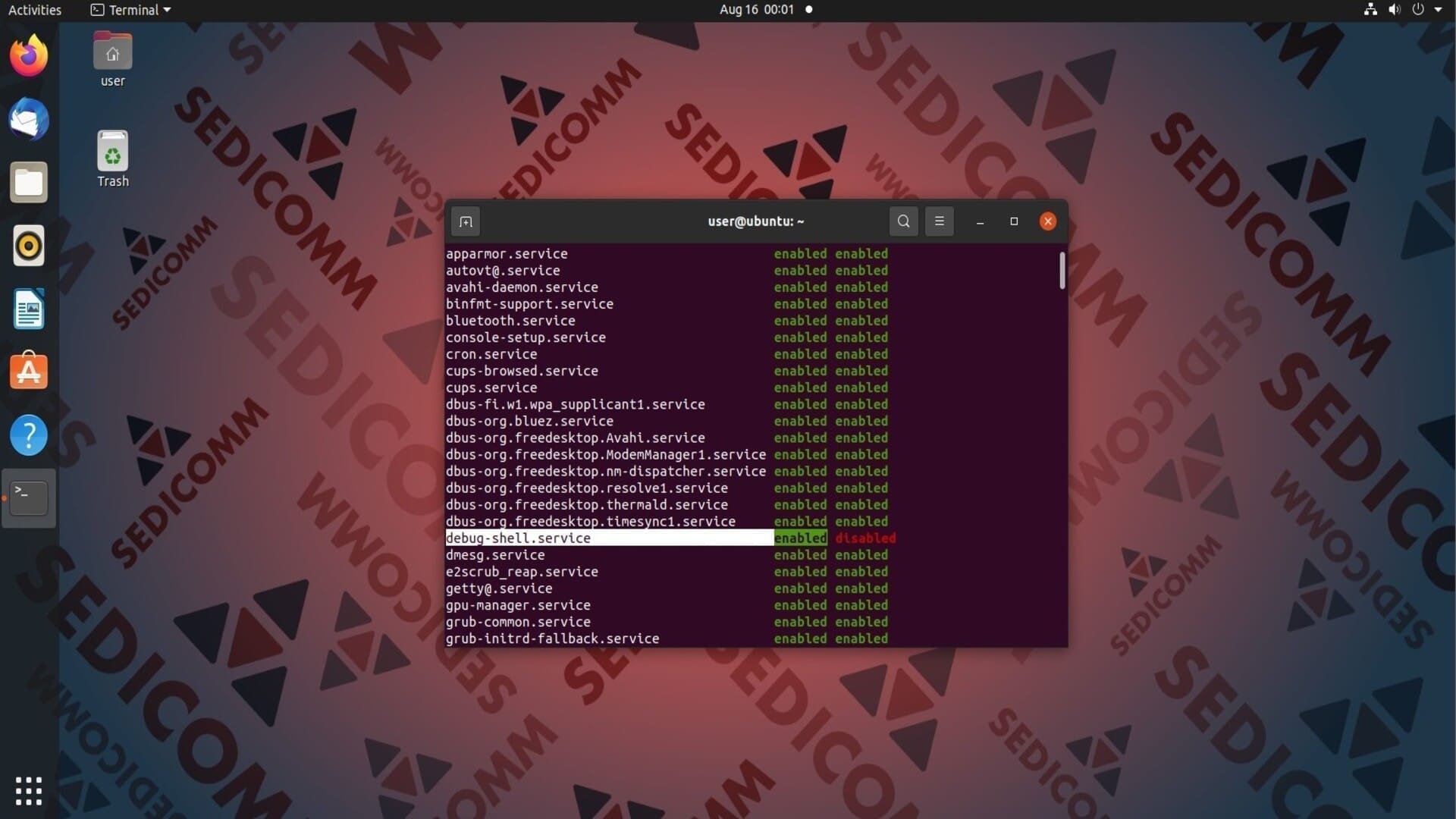Click the red disabled status text
Screen dimensions: 1456x819
(865, 538)
